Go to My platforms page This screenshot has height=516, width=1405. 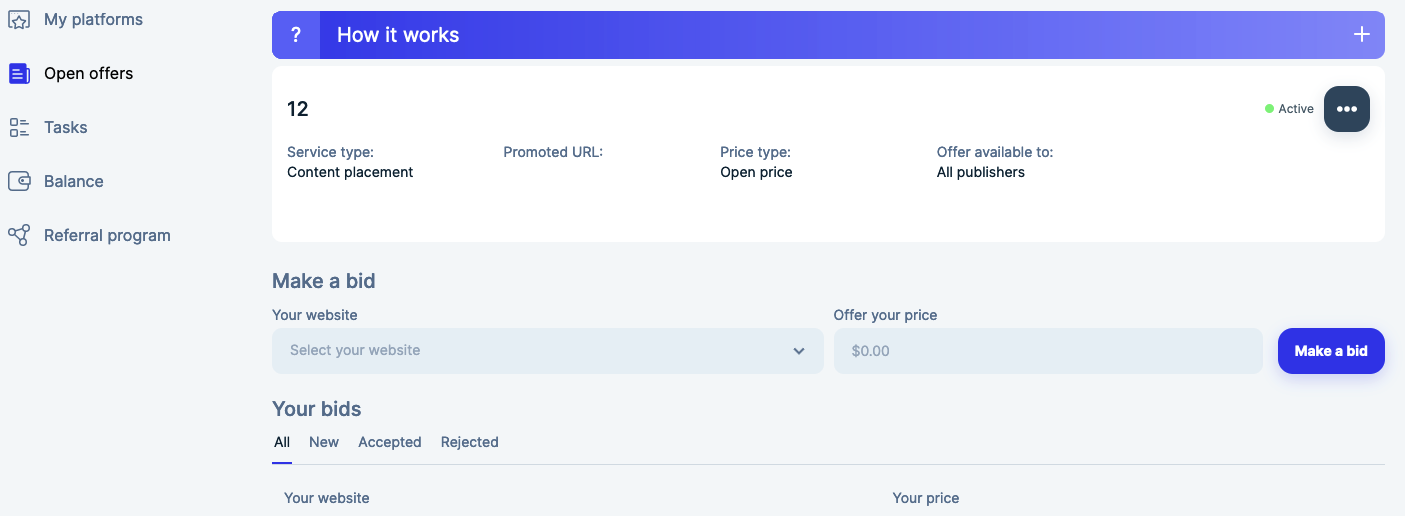pos(93,19)
